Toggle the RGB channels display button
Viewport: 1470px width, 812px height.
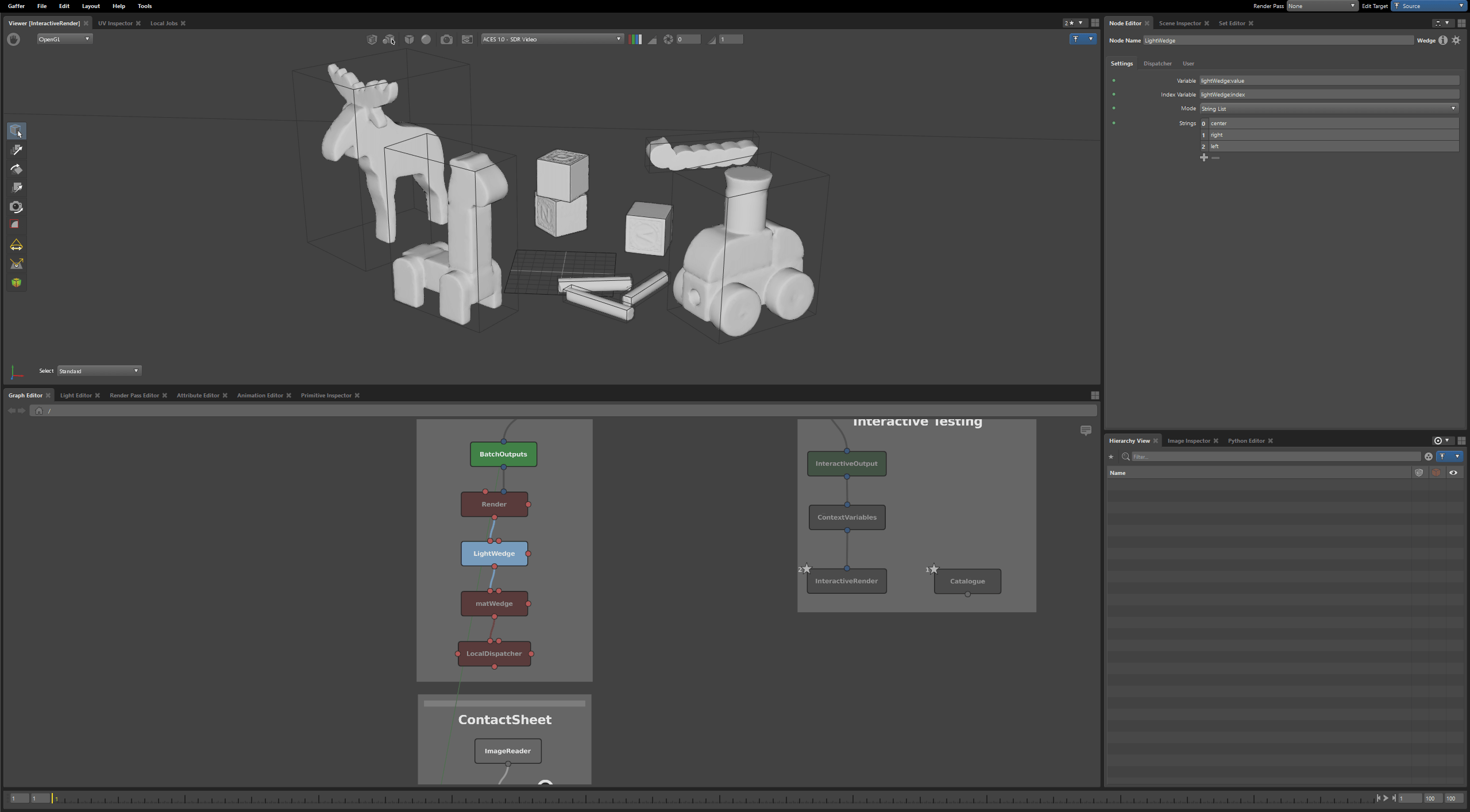pyautogui.click(x=635, y=39)
